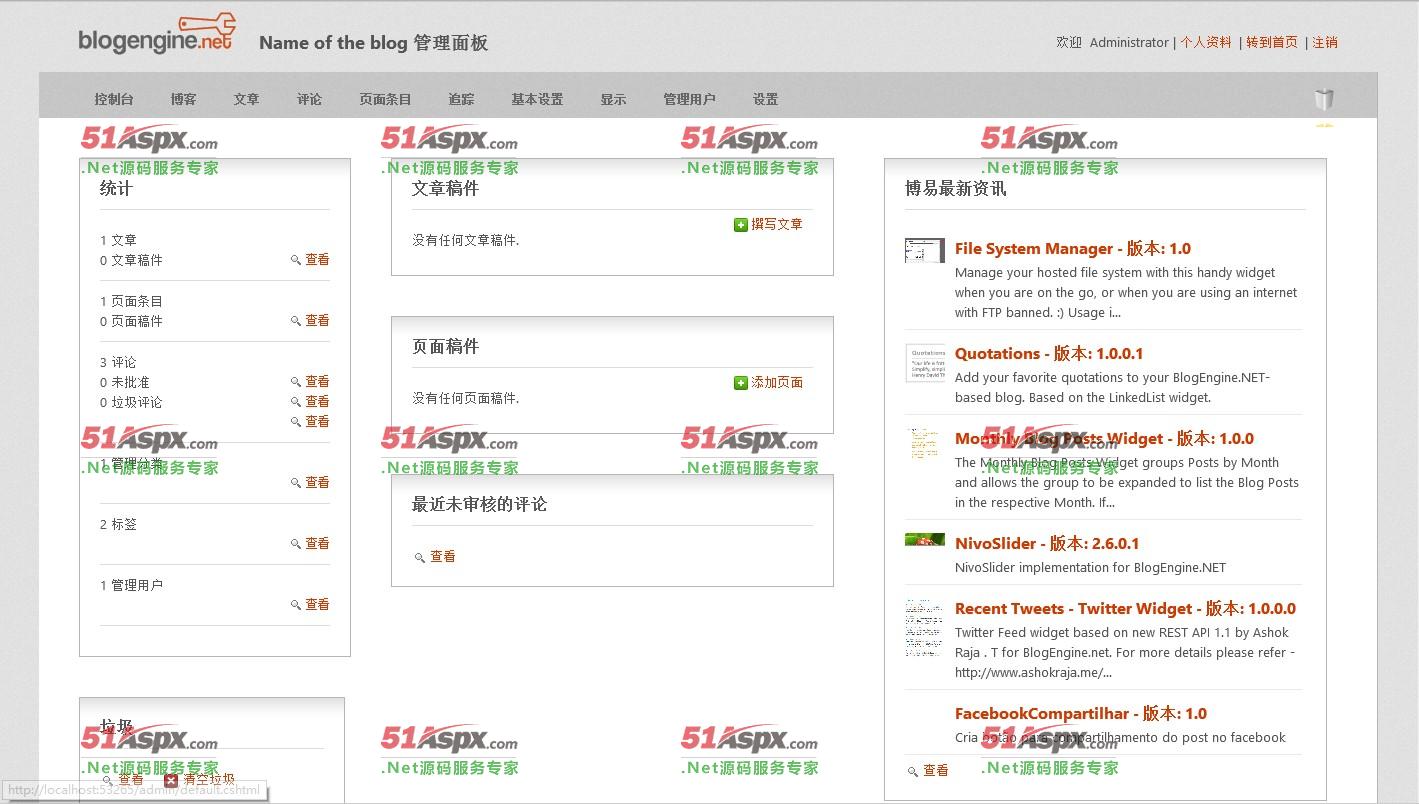Click magnifier icon in the 页面稿件 statistics row
This screenshot has width=1419, height=804.
pyautogui.click(x=296, y=321)
